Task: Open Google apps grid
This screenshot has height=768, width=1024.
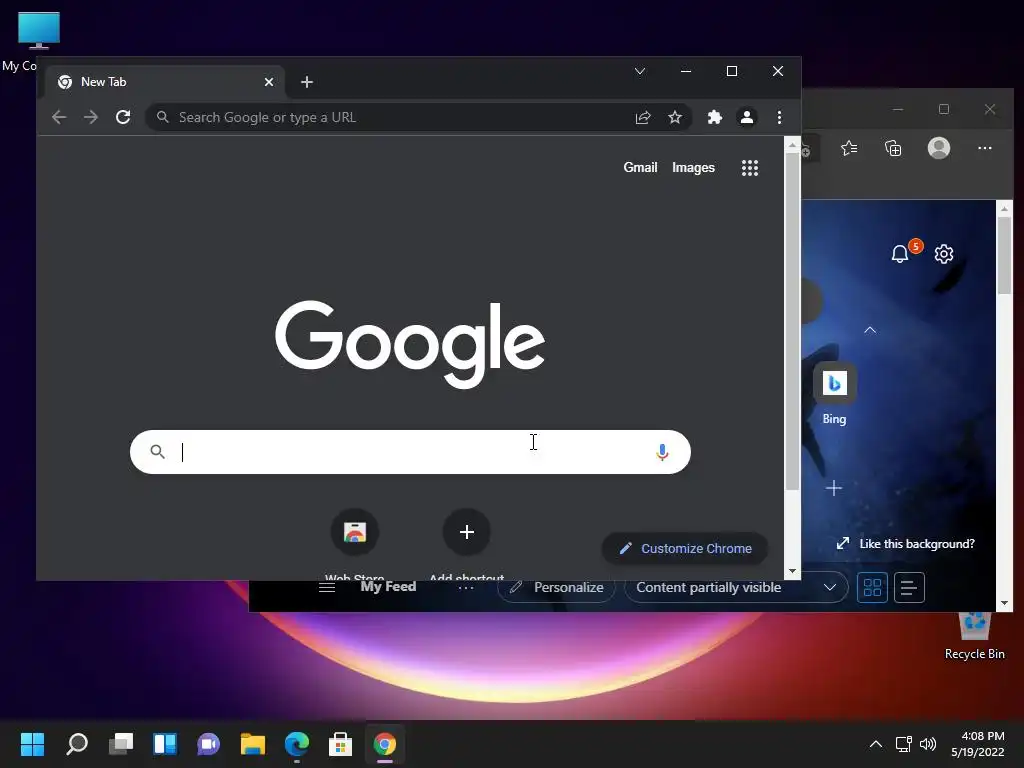Action: pyautogui.click(x=750, y=168)
